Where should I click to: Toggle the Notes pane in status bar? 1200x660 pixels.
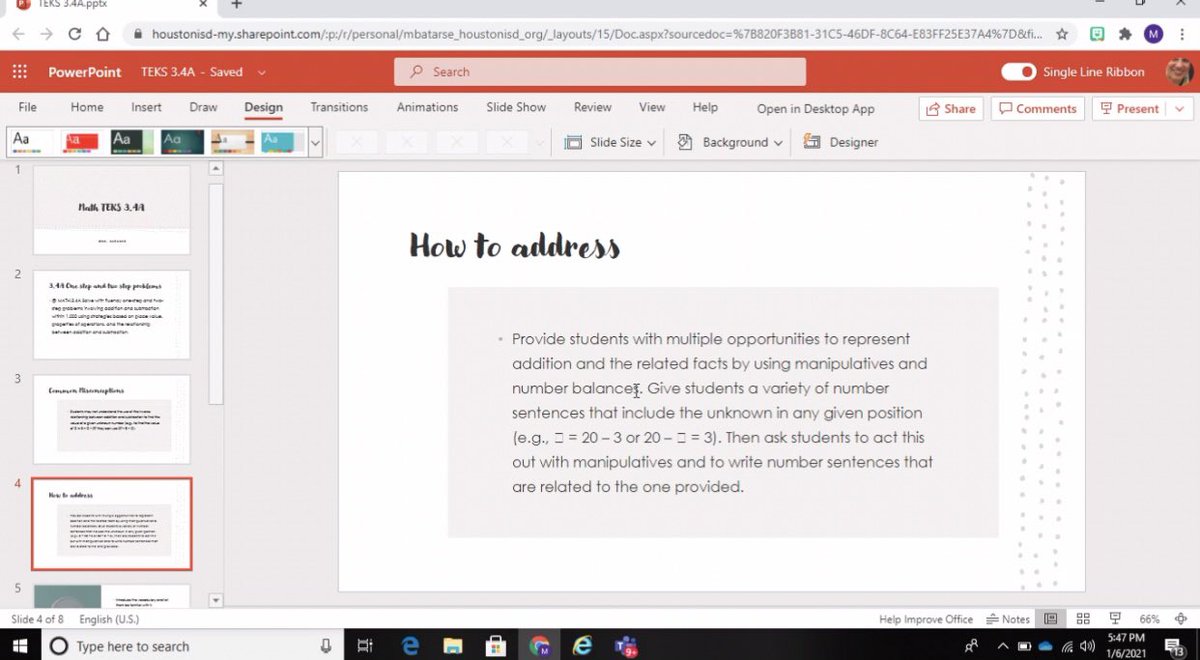click(1008, 619)
